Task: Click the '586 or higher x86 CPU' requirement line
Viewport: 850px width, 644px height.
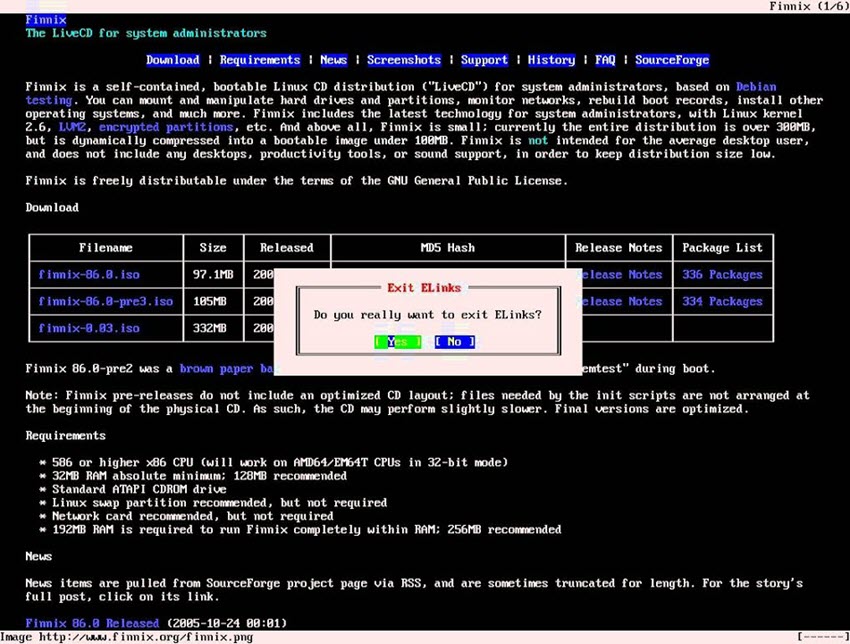Action: (280, 462)
